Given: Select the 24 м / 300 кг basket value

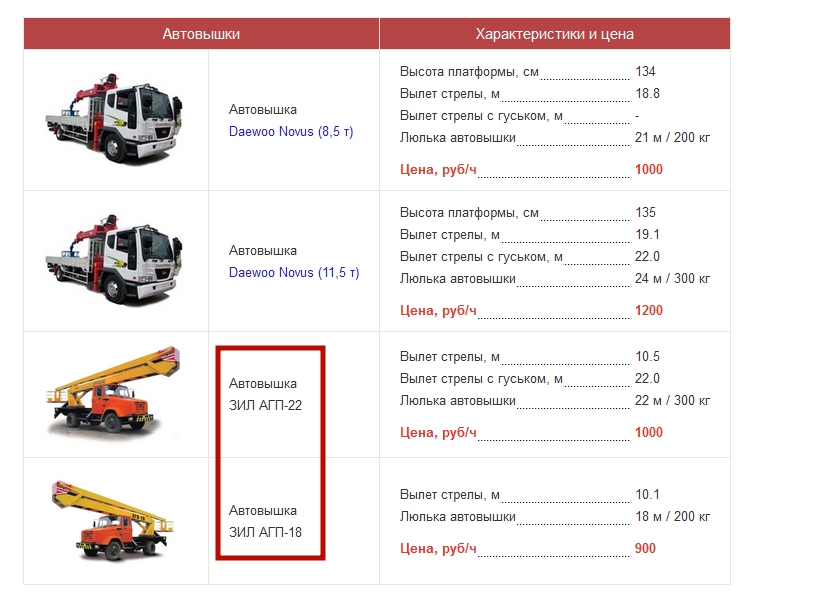Looking at the screenshot, I should (x=672, y=279).
